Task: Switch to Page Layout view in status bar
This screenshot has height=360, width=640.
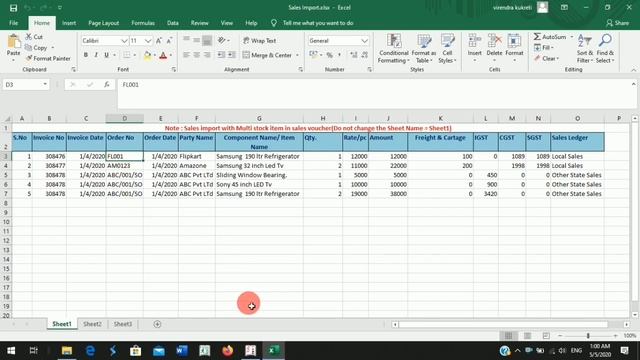Action: (x=527, y=336)
